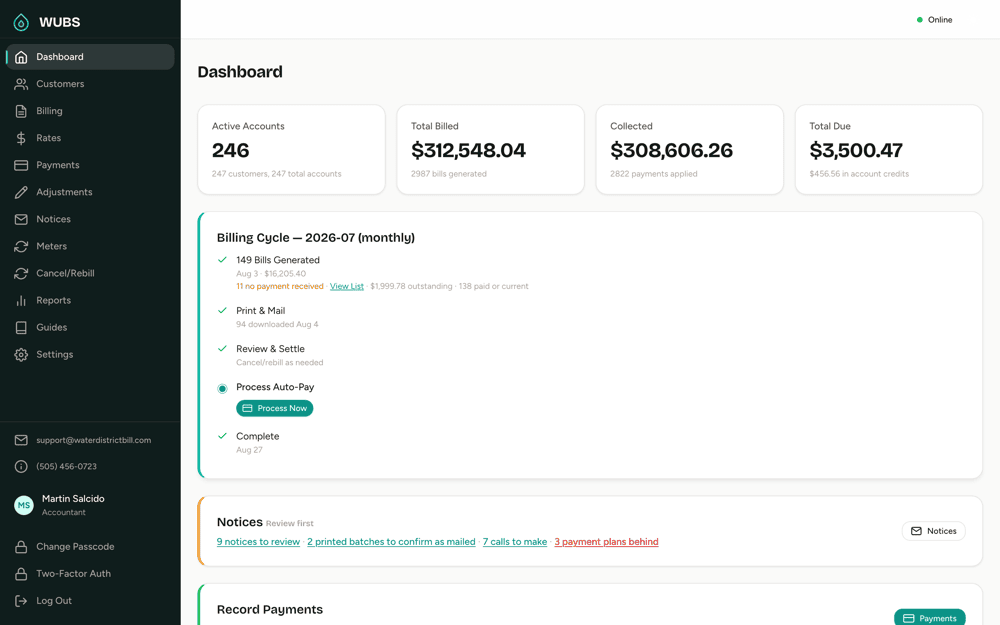Image resolution: width=1000 pixels, height=625 pixels.
Task: Open the Reports page
Action: pyautogui.click(x=90, y=300)
